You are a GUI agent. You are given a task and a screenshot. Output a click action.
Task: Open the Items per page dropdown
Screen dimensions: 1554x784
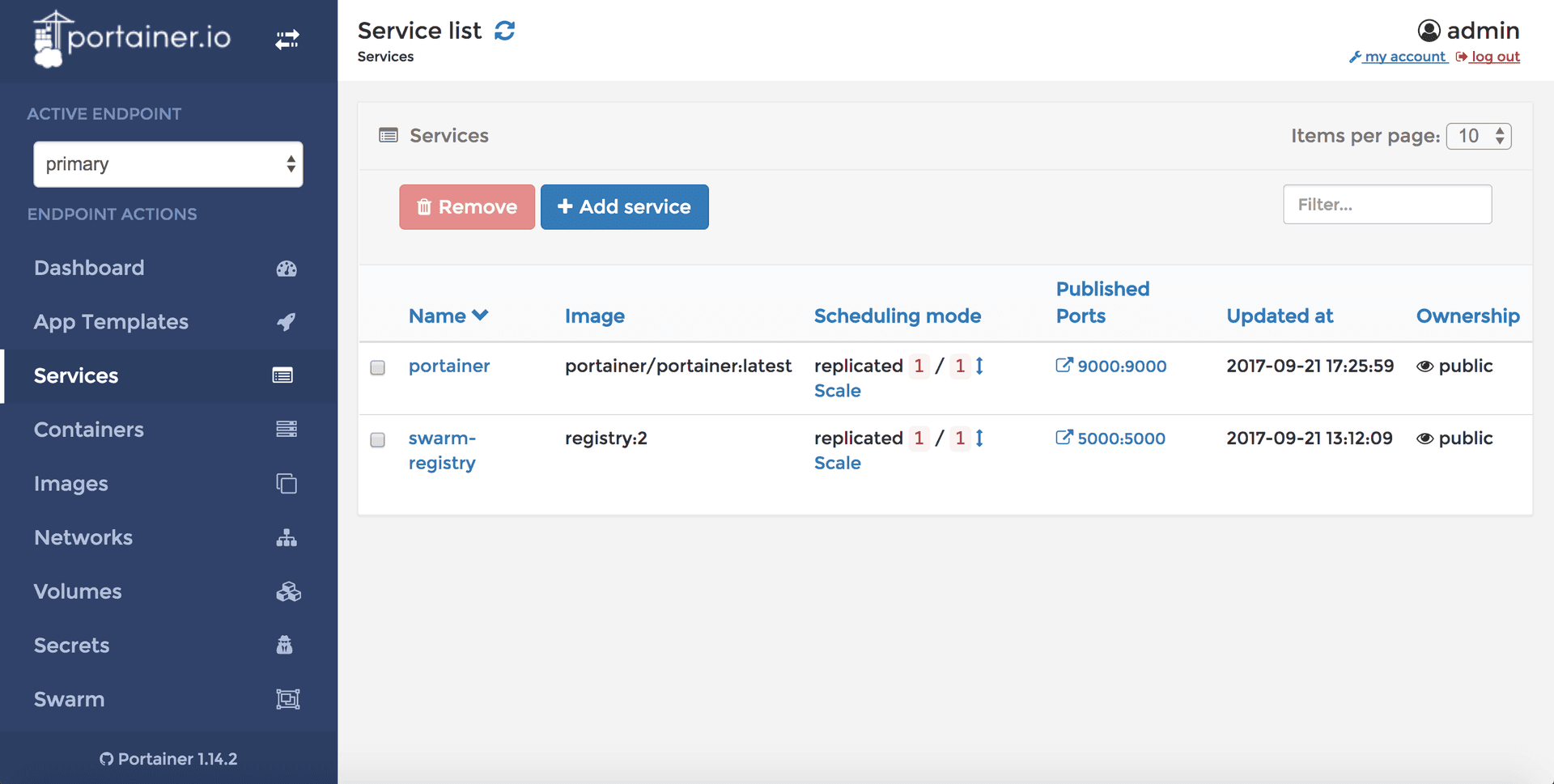pos(1478,136)
